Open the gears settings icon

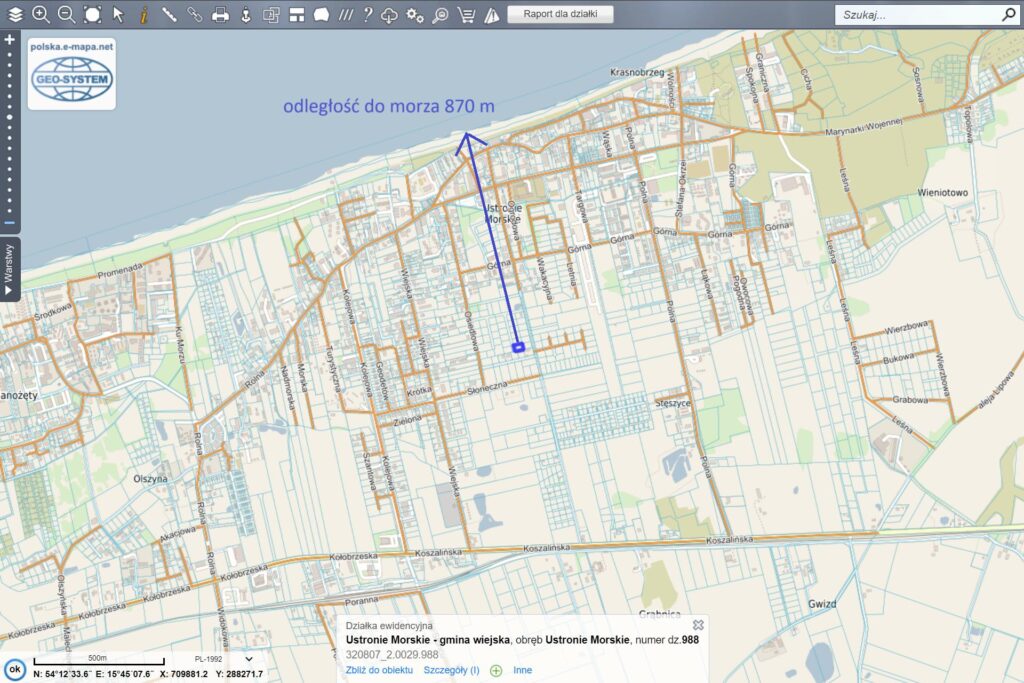tap(415, 14)
